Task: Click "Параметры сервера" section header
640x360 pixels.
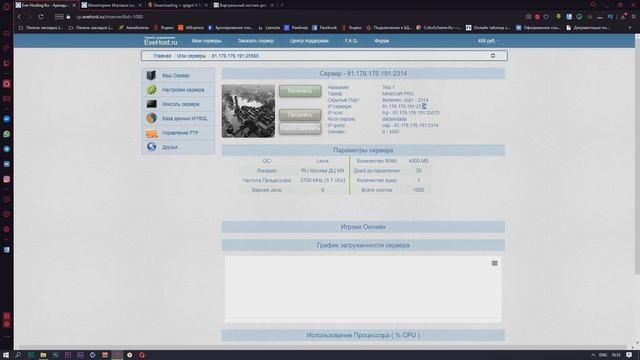Action: point(363,150)
